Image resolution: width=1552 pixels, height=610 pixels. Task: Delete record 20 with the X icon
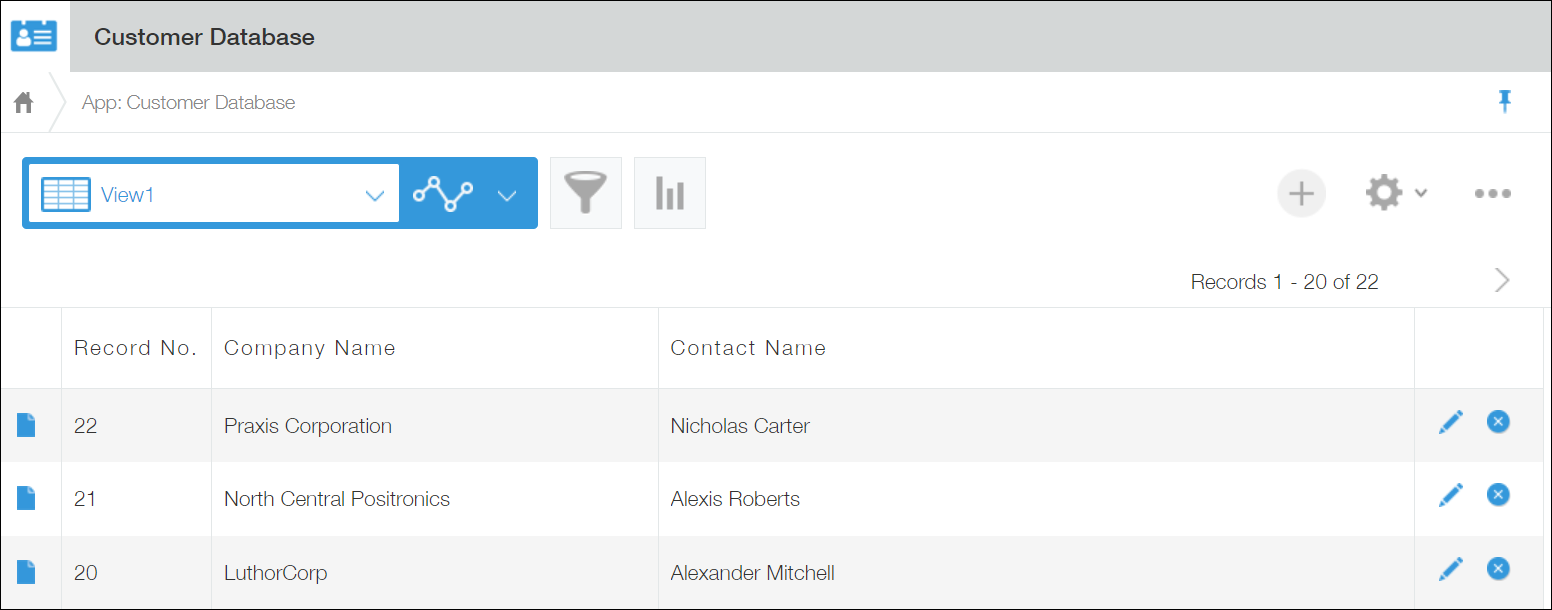pyautogui.click(x=1498, y=567)
